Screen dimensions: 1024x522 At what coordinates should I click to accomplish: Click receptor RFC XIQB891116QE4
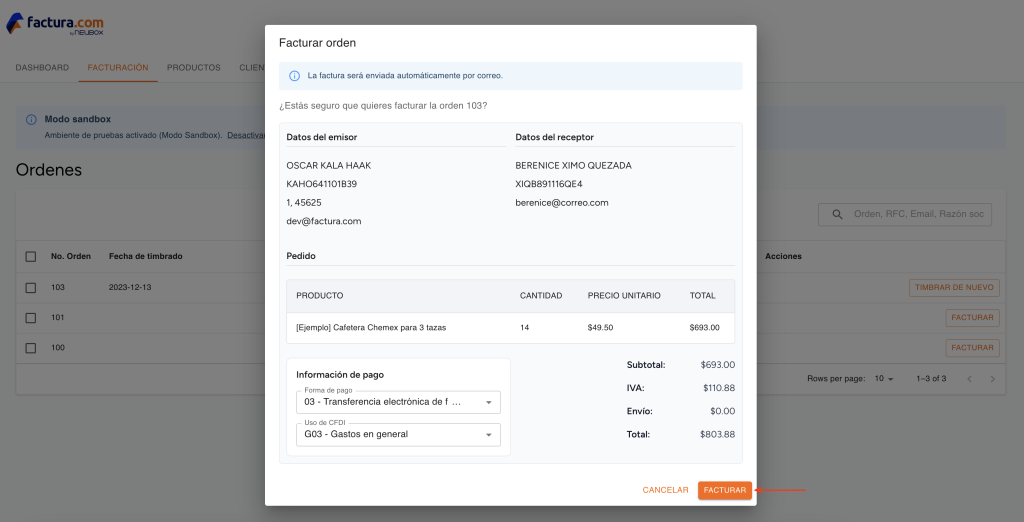click(549, 184)
